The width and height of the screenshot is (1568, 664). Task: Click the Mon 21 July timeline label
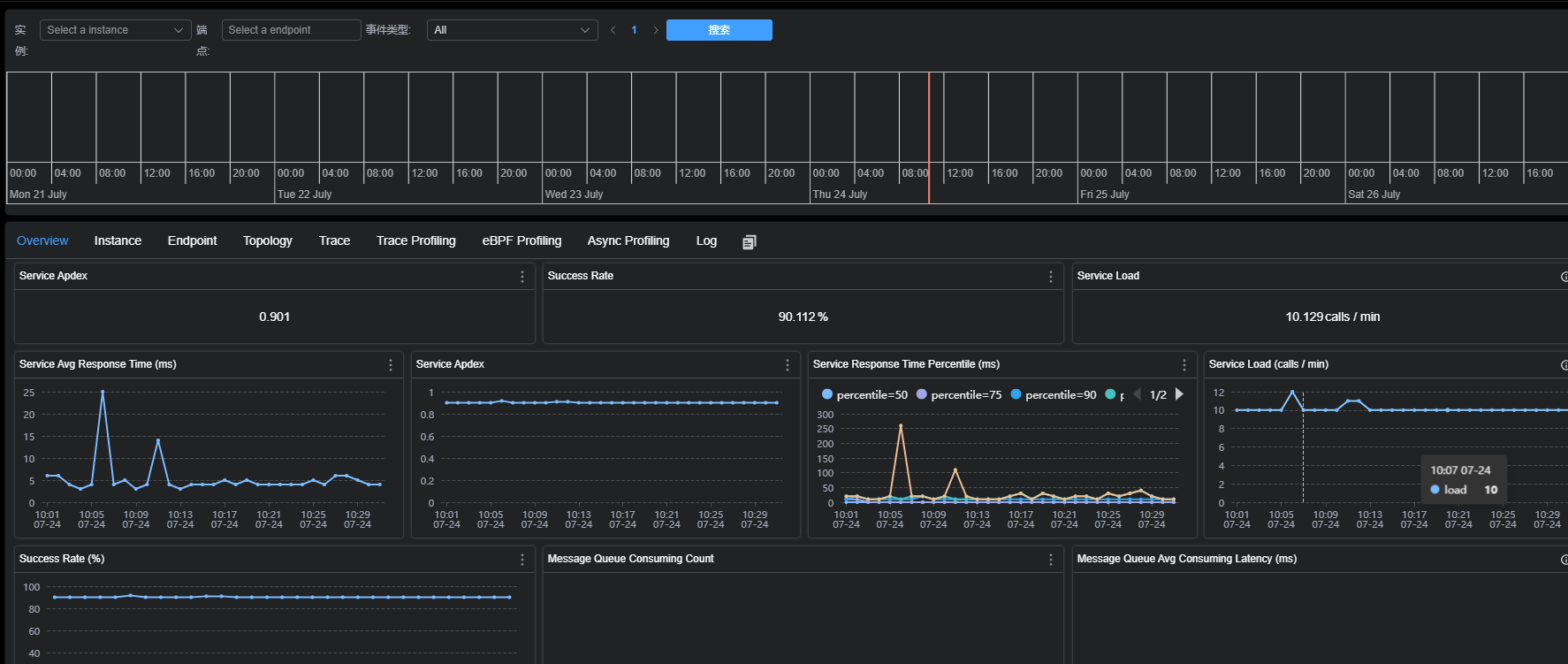coord(38,195)
